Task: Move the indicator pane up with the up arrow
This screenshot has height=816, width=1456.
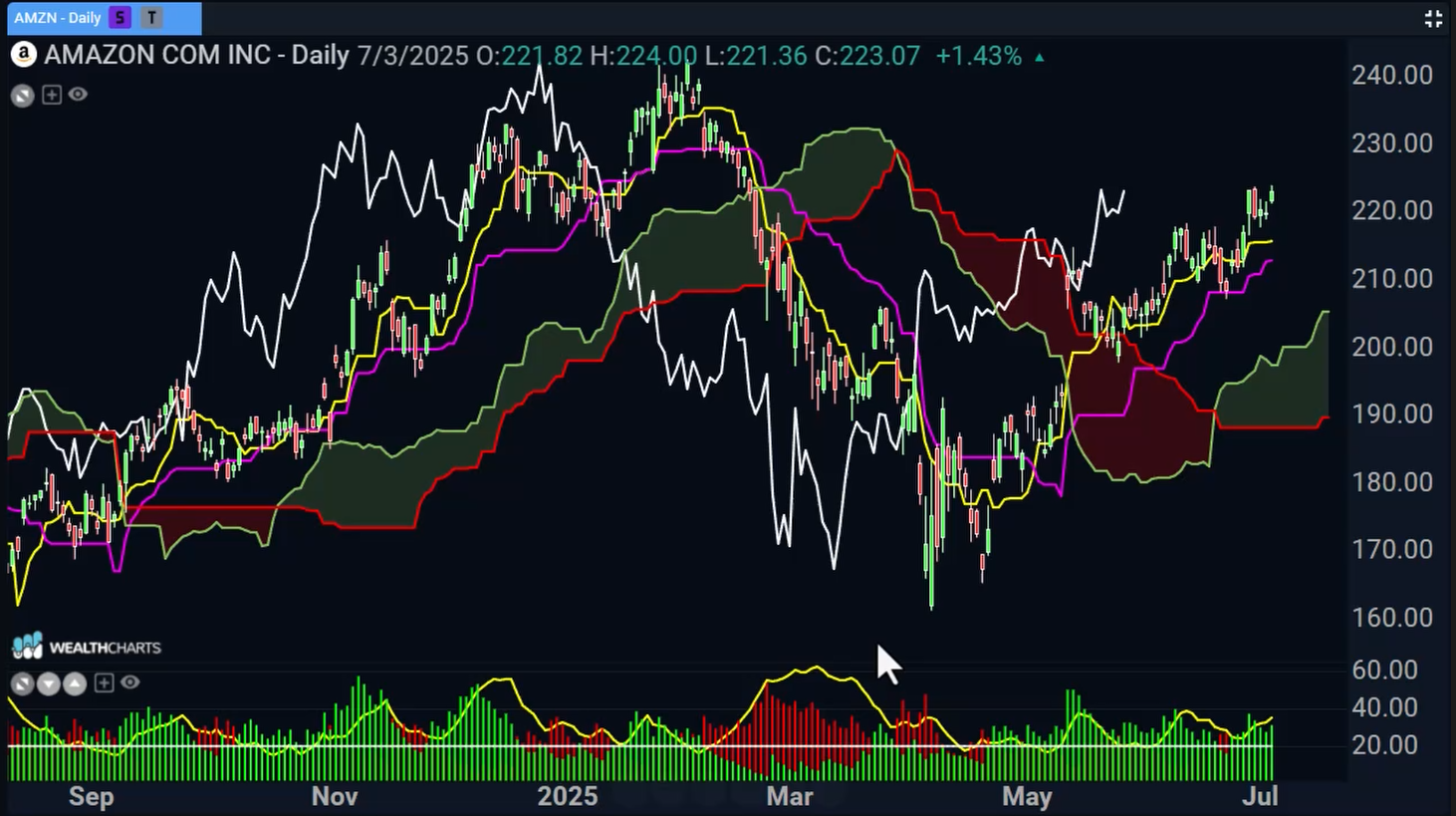Action: click(75, 683)
